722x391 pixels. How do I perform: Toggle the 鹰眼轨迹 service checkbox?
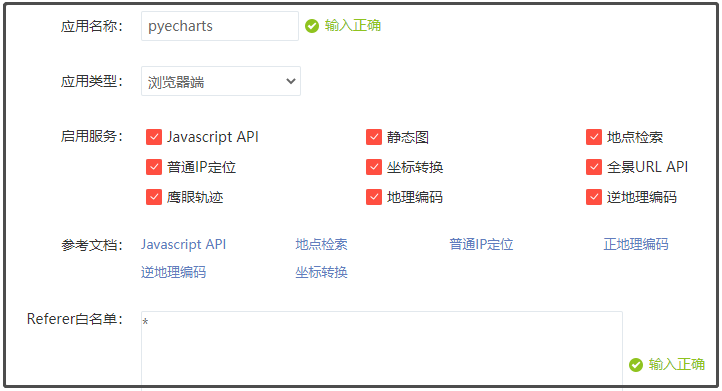tap(154, 197)
